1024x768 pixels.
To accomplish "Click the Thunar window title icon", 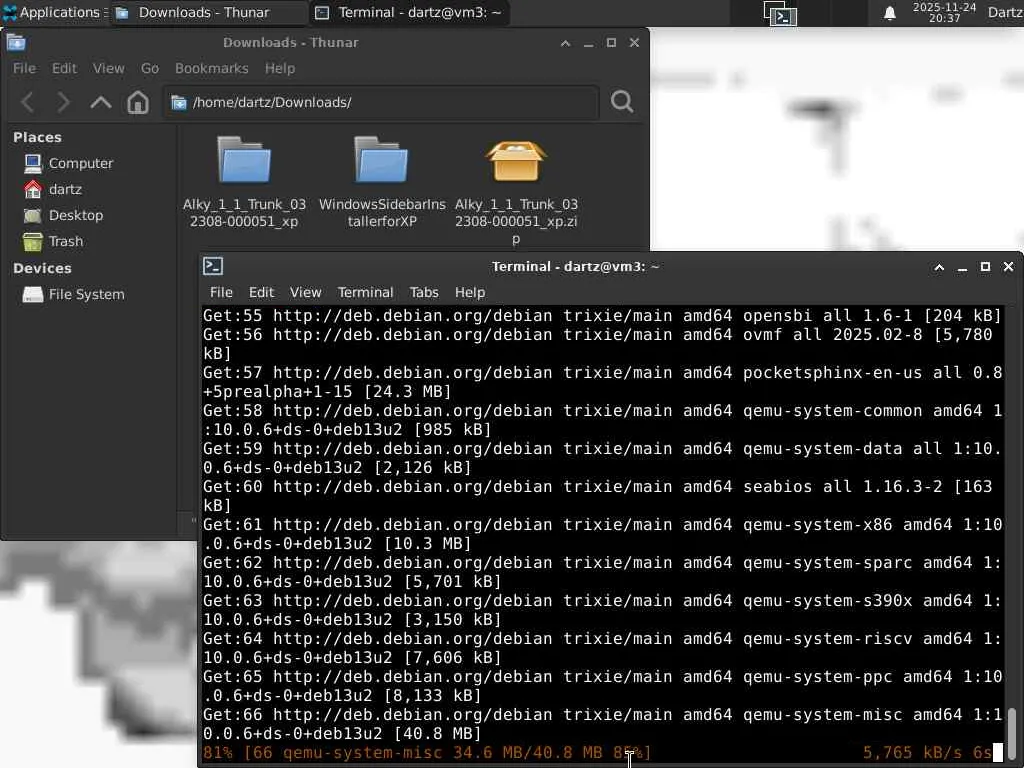I will 16,42.
